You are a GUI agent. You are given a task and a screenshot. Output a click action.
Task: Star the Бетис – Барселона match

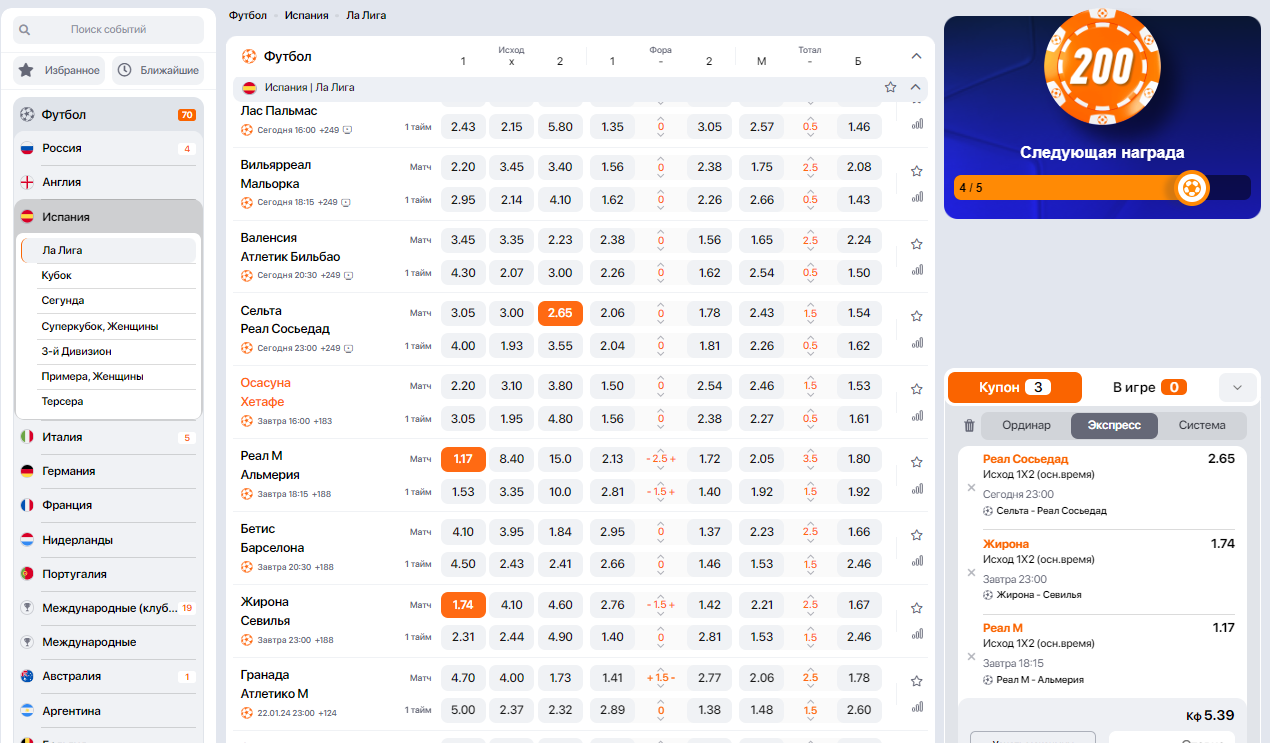916,535
